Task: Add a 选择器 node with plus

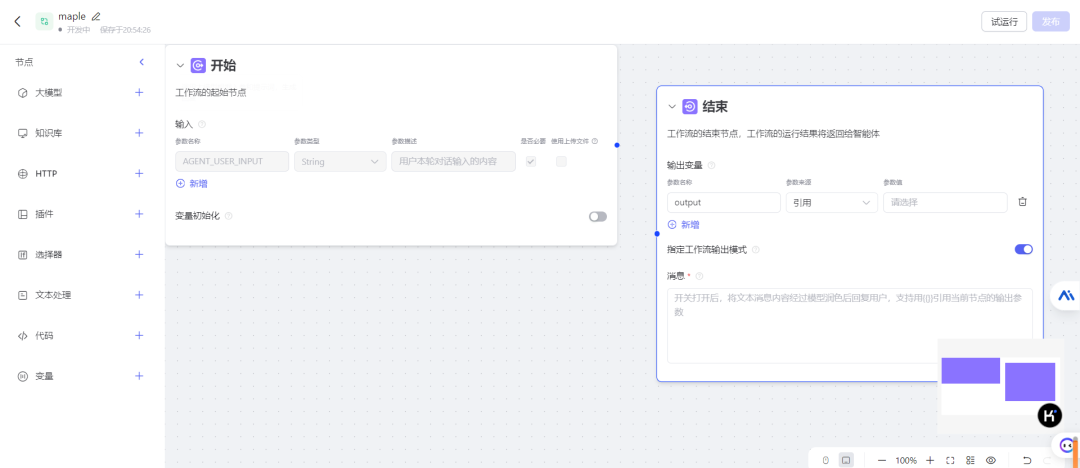Action: (139, 254)
